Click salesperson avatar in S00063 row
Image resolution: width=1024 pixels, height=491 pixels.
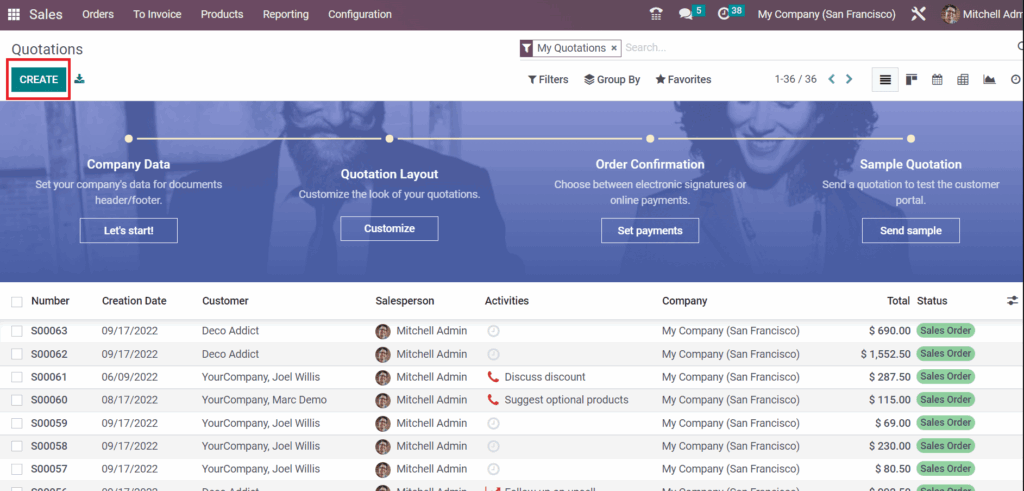click(383, 331)
